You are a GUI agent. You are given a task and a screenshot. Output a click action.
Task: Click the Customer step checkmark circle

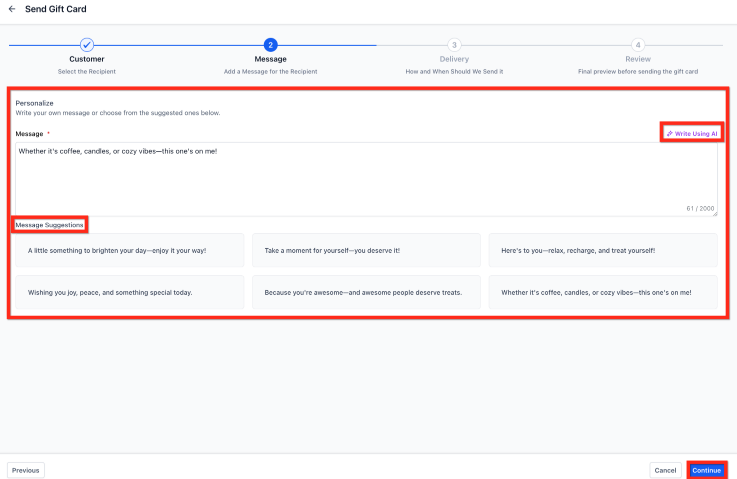coord(87,45)
